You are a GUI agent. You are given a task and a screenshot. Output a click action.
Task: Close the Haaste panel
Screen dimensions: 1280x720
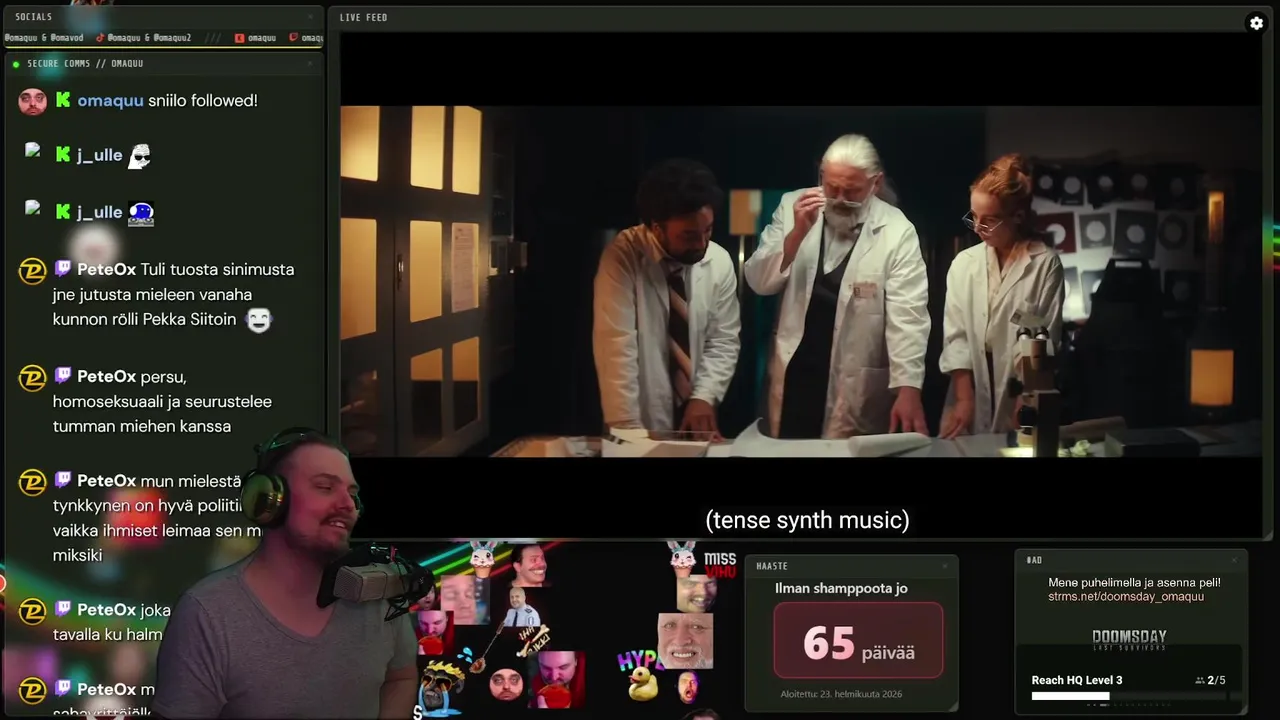(945, 566)
